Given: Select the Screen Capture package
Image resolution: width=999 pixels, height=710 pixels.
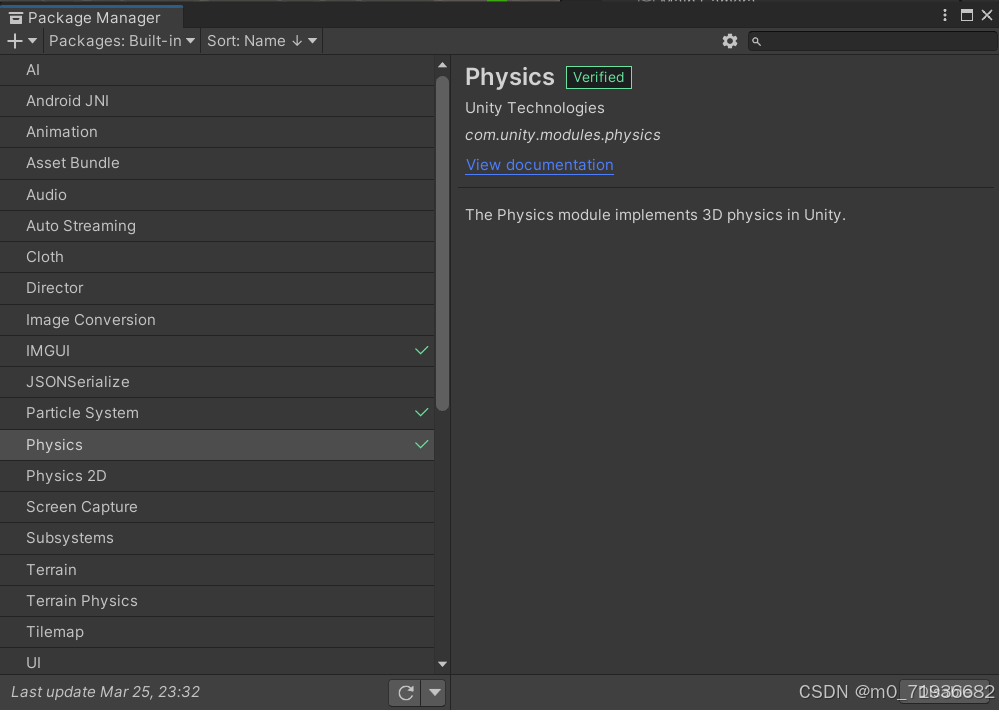Looking at the screenshot, I should pyautogui.click(x=217, y=507).
